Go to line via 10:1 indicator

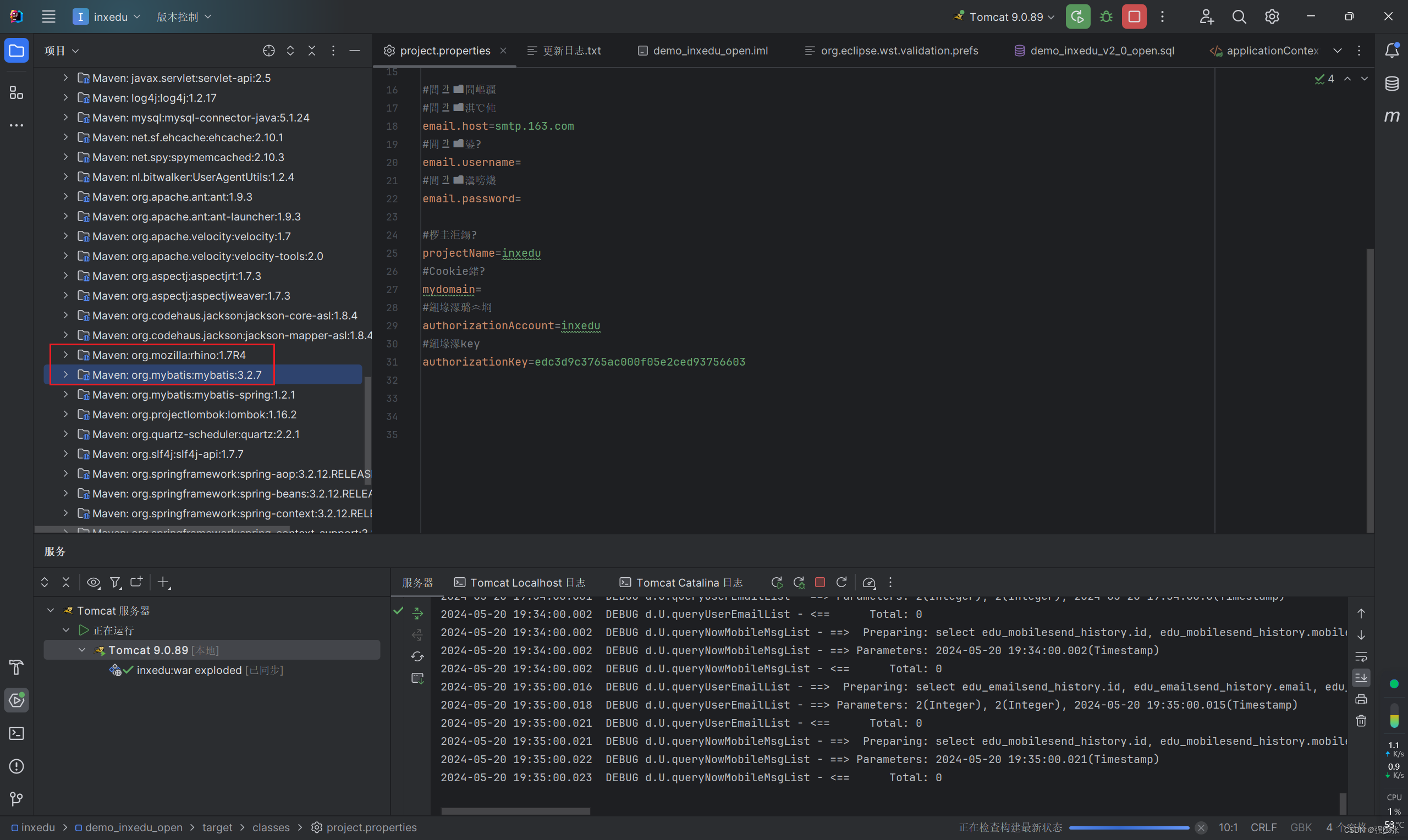[1228, 827]
